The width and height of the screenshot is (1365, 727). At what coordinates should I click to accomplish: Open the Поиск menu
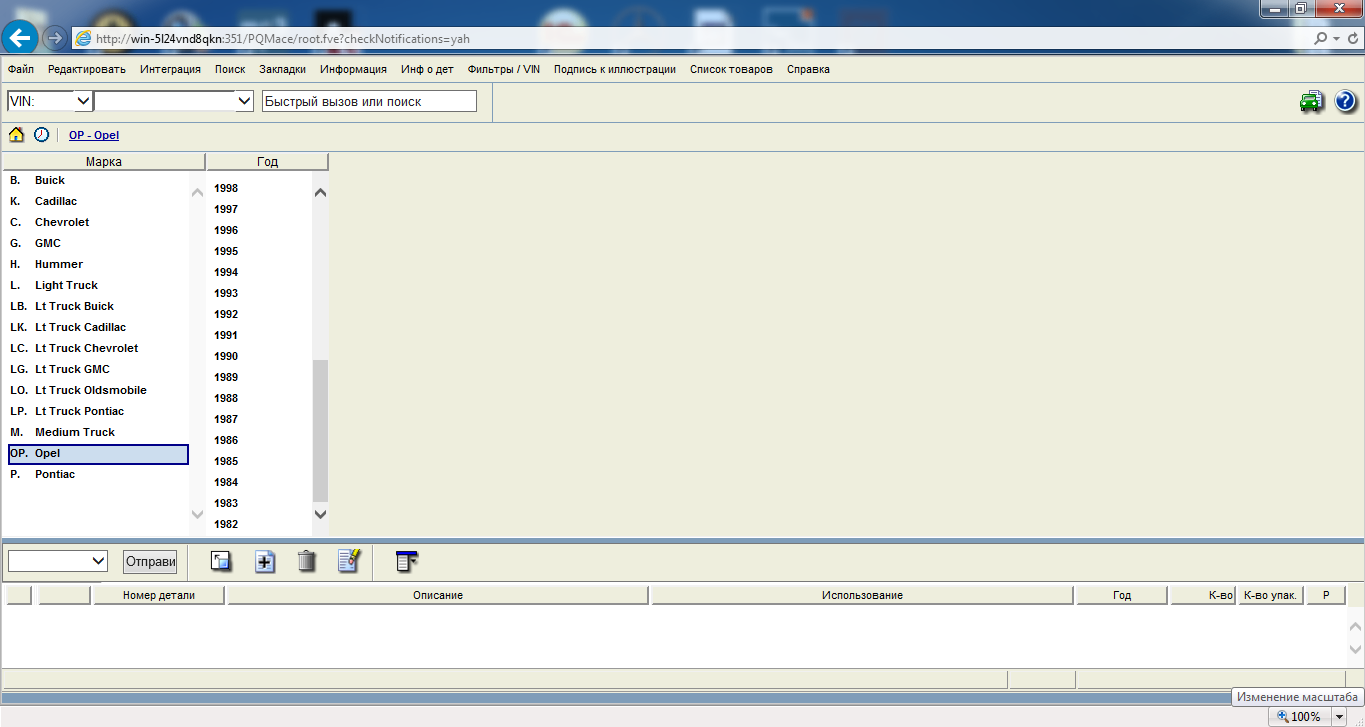(x=230, y=69)
